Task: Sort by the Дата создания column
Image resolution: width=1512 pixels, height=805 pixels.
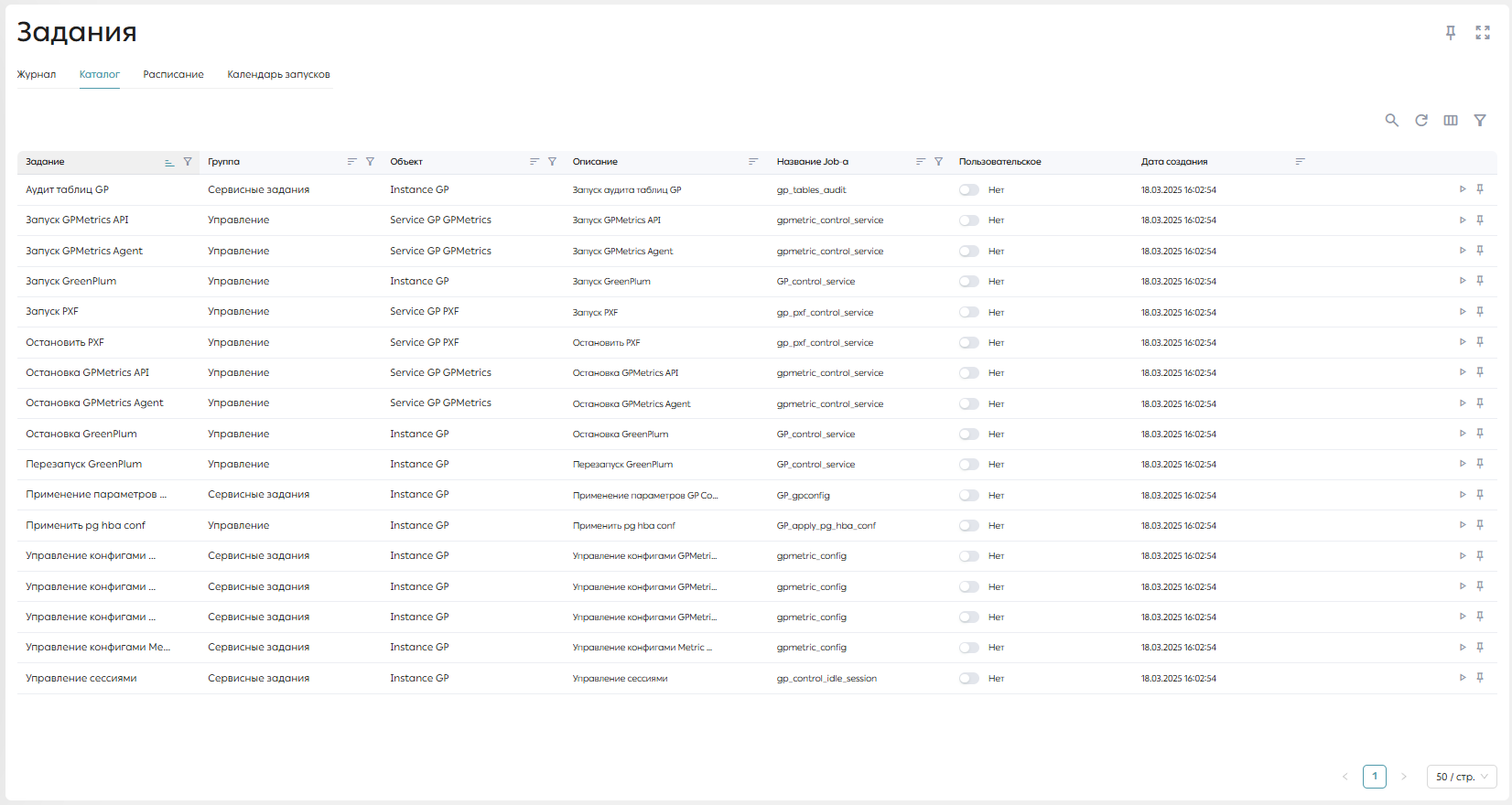Action: pos(1300,162)
